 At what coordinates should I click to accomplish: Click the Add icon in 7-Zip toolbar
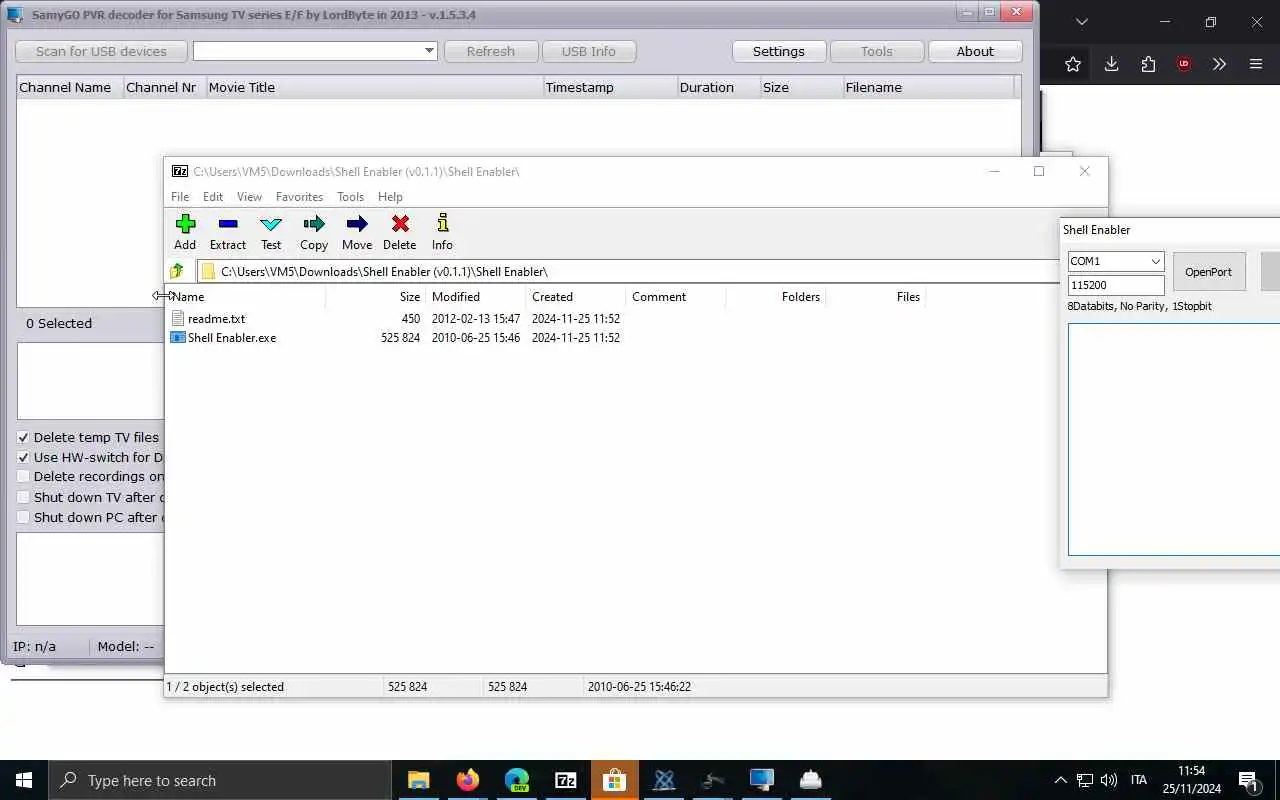click(185, 224)
